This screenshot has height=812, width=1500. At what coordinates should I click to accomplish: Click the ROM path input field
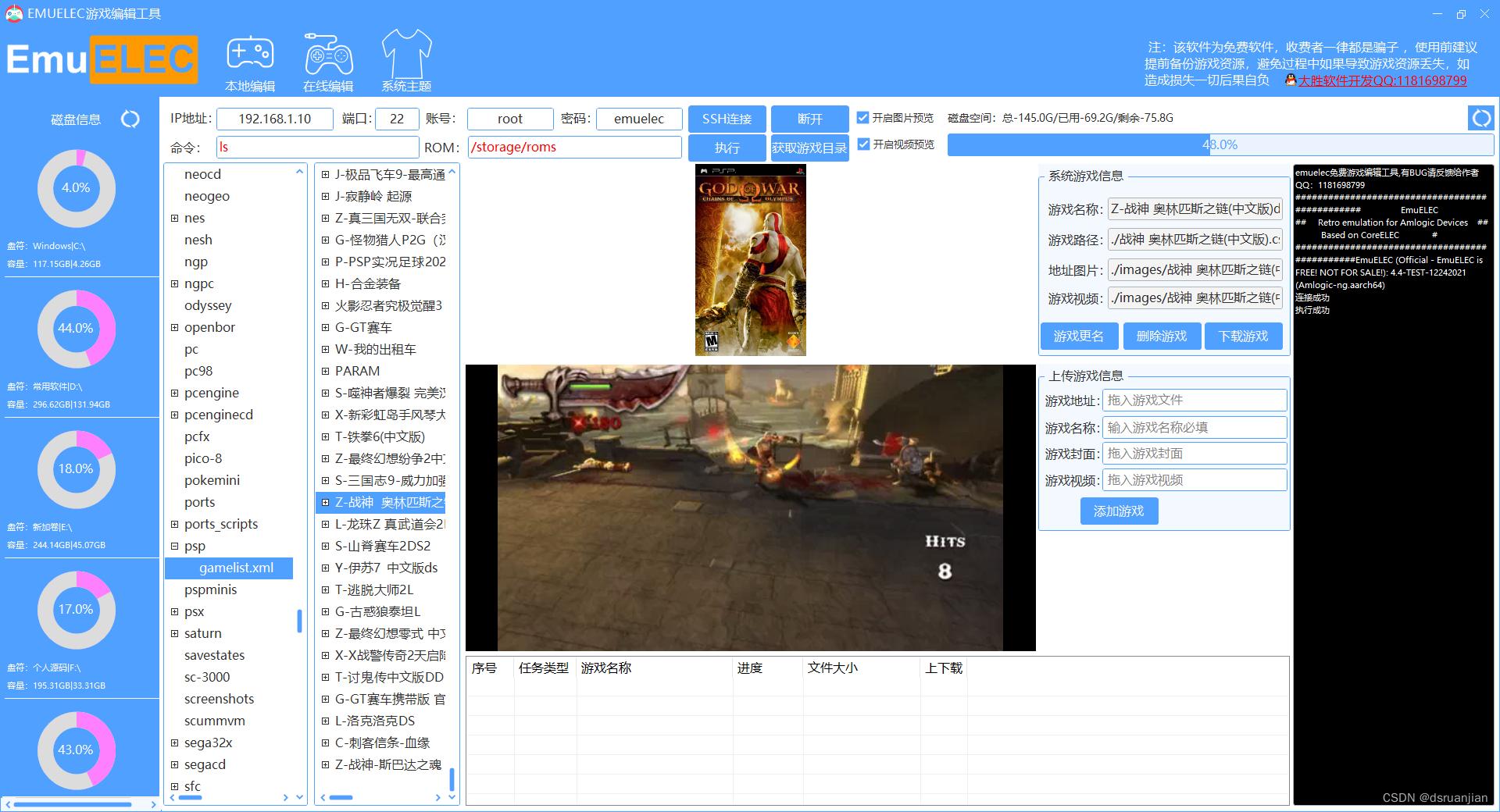(575, 147)
